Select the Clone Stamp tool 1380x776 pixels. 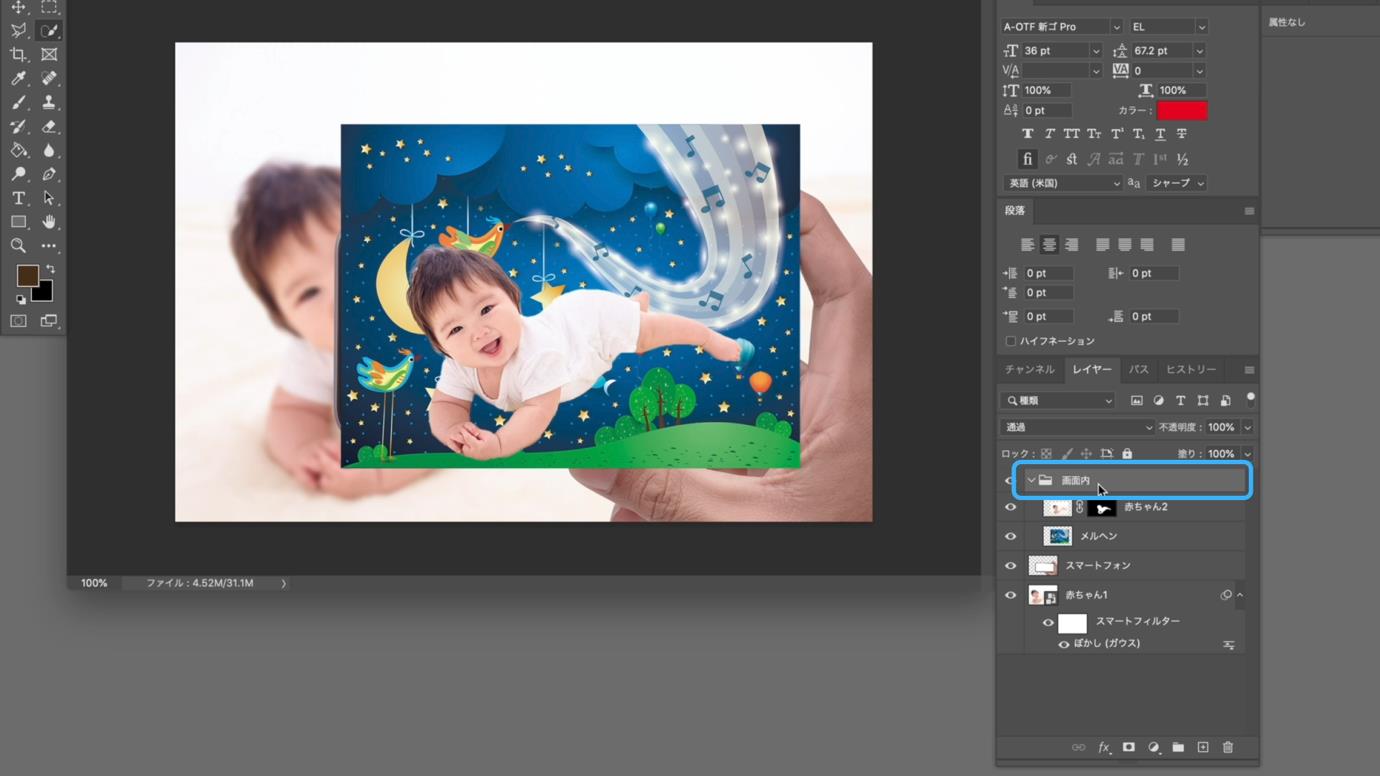49,102
